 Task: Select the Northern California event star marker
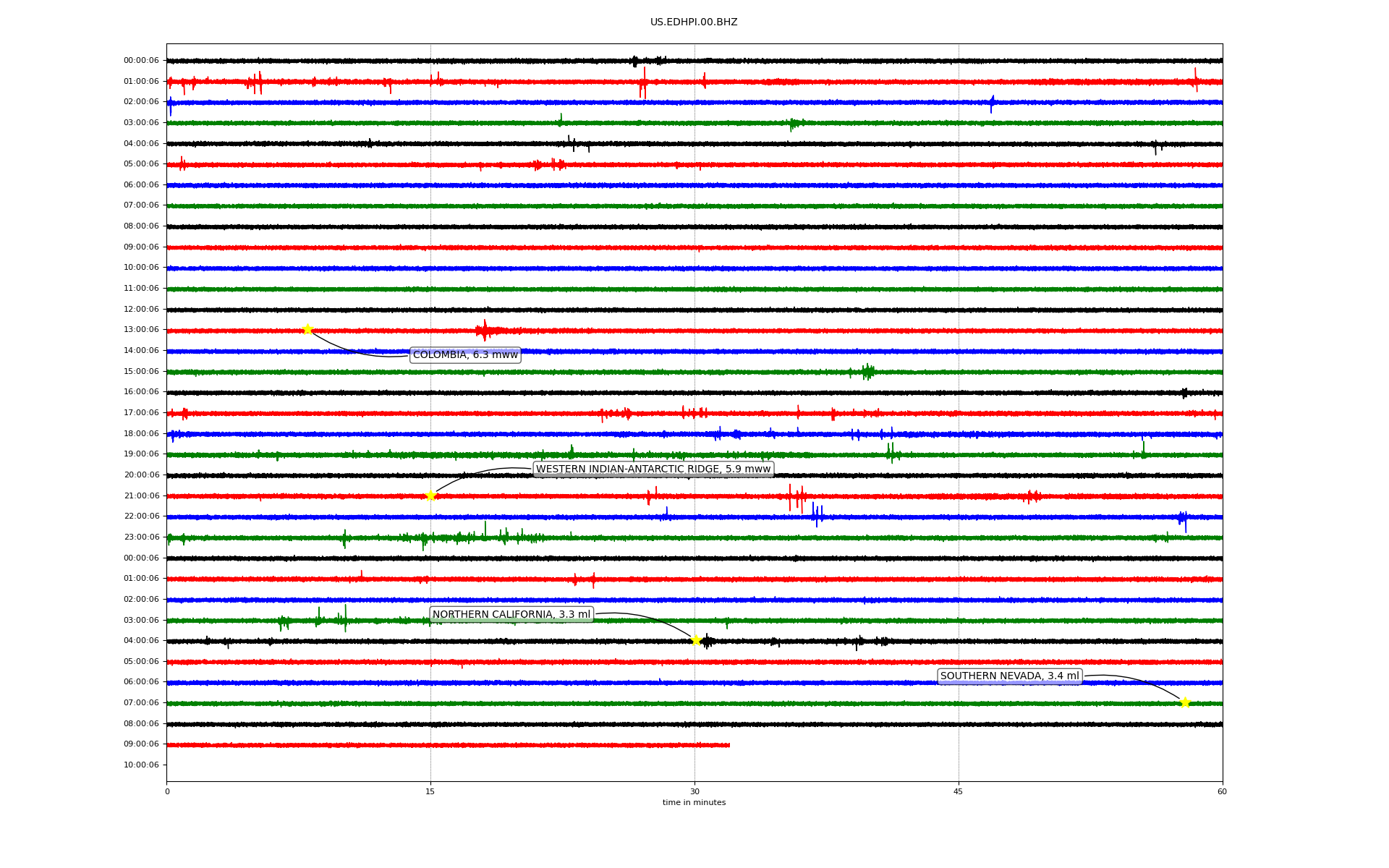pos(696,640)
